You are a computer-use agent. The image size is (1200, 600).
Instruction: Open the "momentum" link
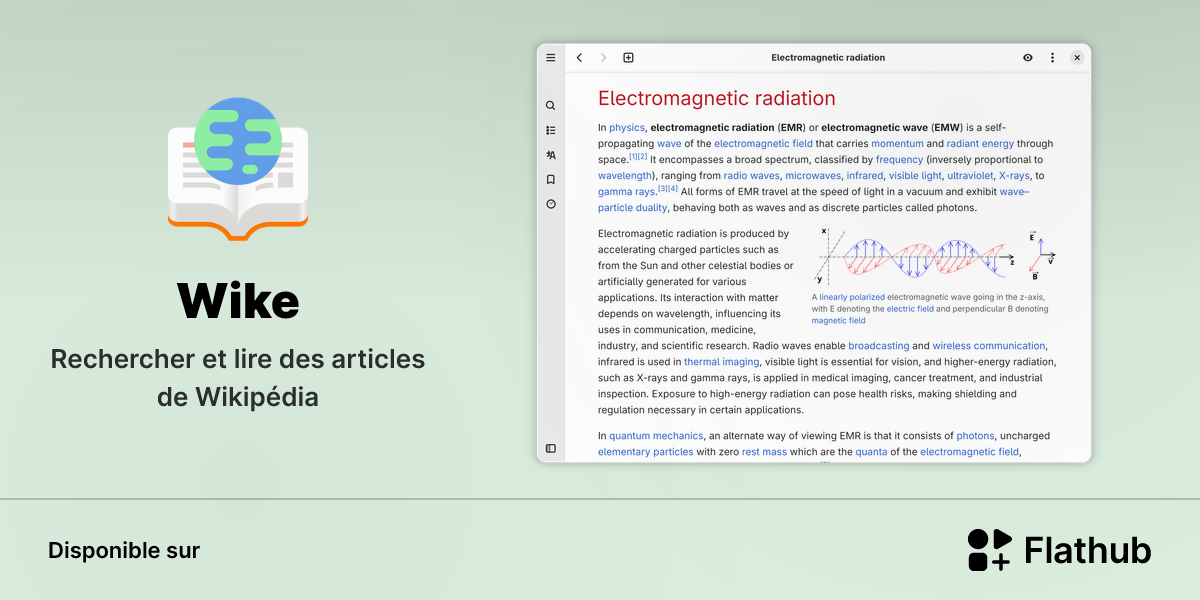point(897,143)
